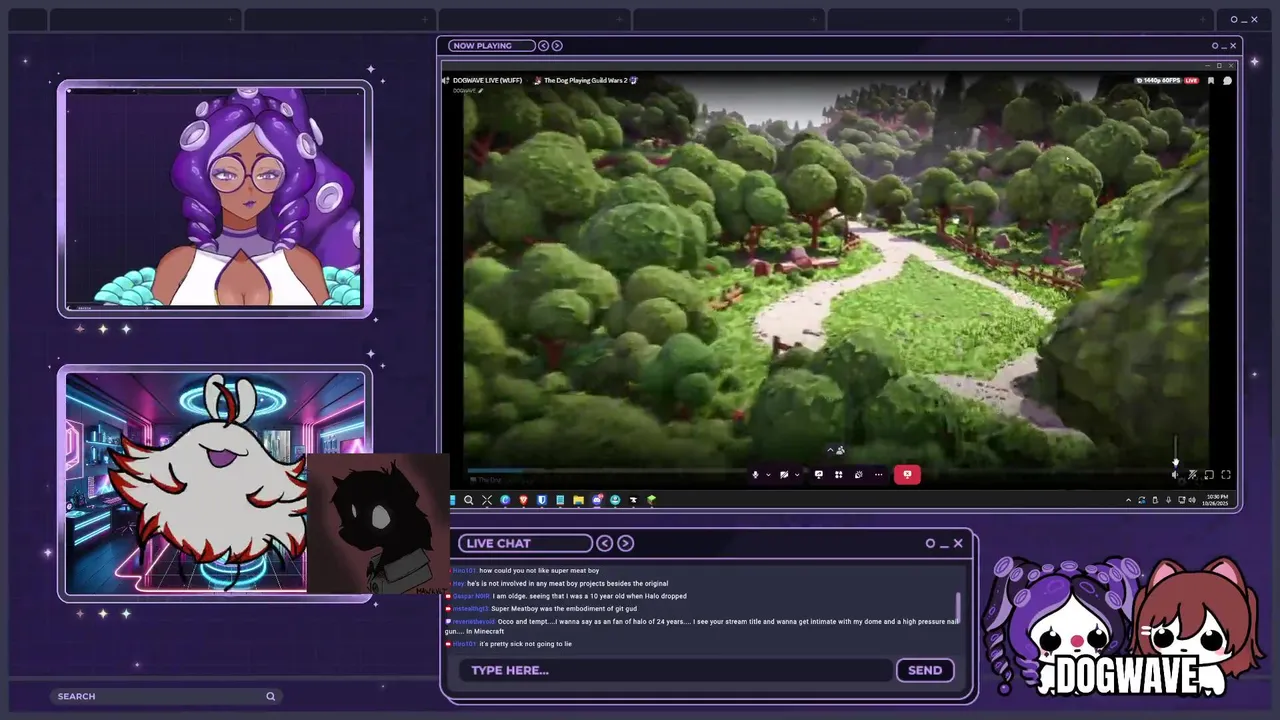Viewport: 1280px width, 720px height.
Task: Open the Discord taskbar icon
Action: click(597, 500)
